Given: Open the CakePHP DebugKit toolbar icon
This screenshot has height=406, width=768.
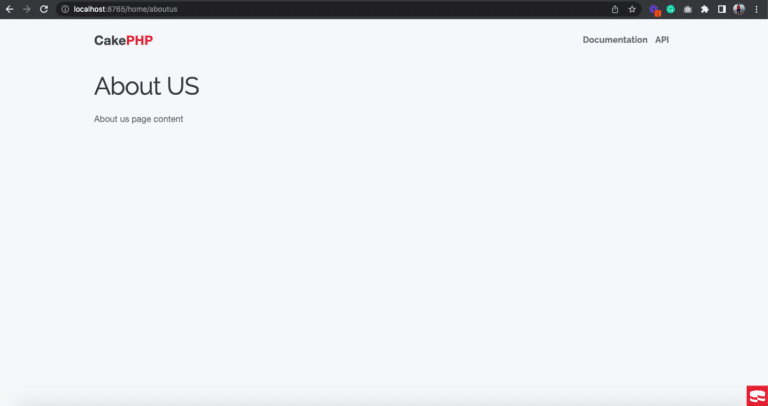Looking at the screenshot, I should 756,395.
